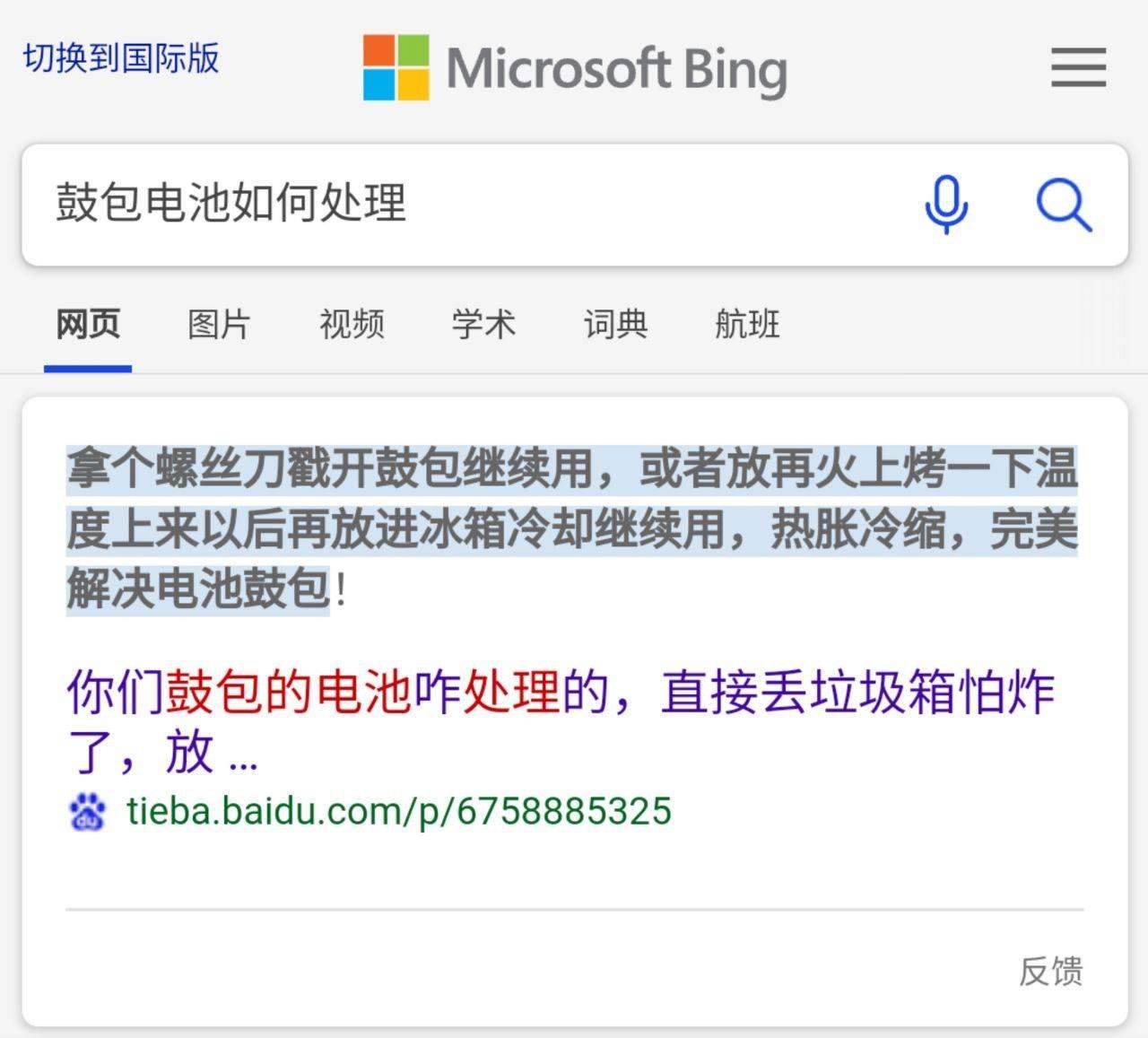Click the Baidu paw favicon
Viewport: 1148px width, 1038px height.
click(x=87, y=811)
